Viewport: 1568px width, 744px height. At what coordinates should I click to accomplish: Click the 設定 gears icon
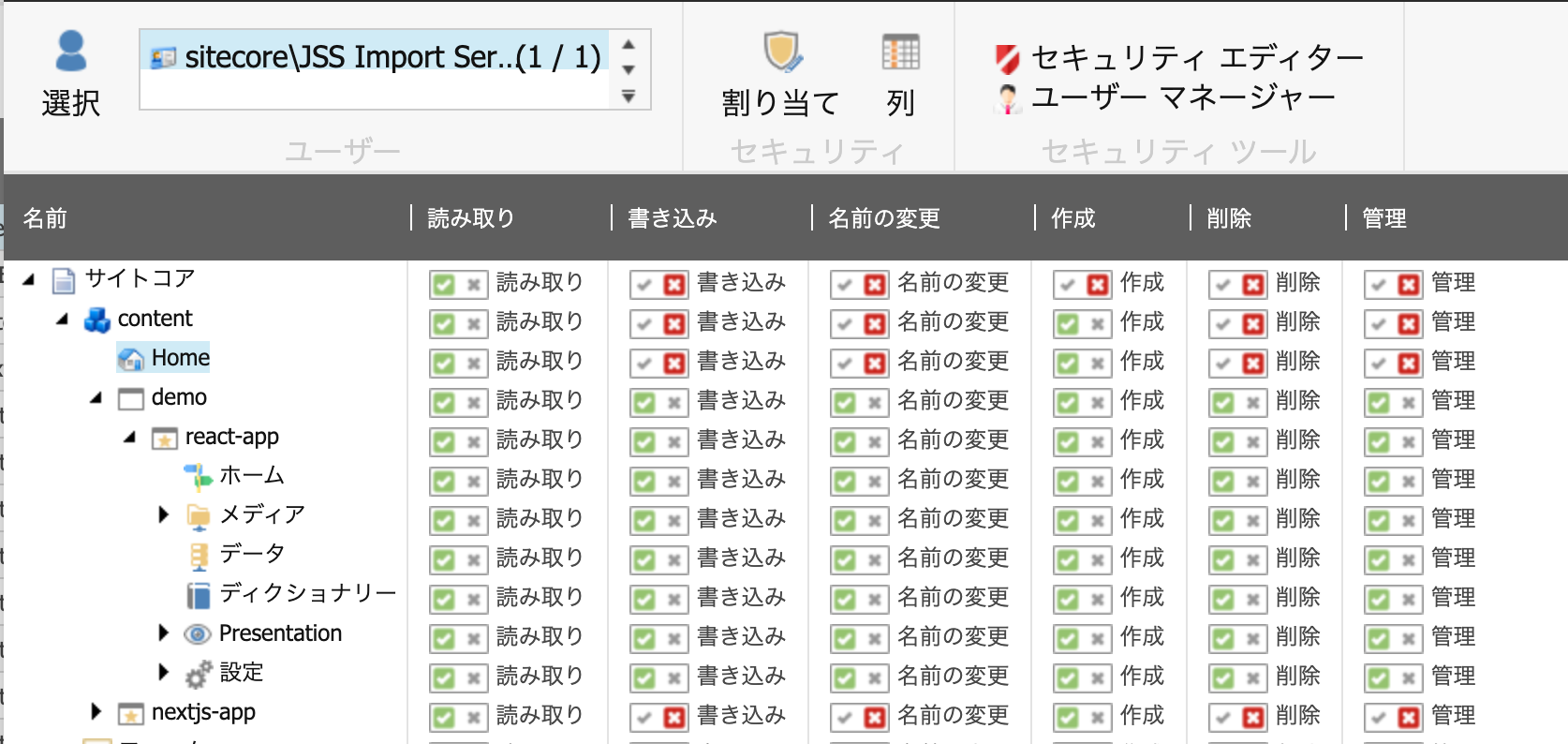(199, 674)
